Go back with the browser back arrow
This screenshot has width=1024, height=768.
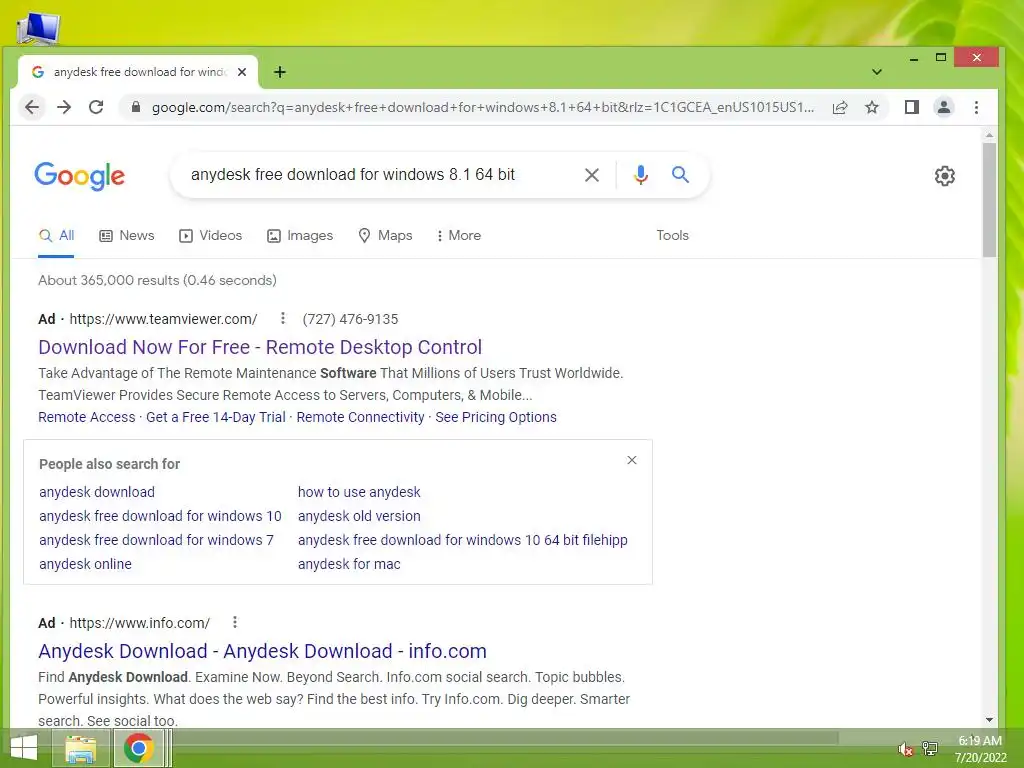click(x=32, y=107)
